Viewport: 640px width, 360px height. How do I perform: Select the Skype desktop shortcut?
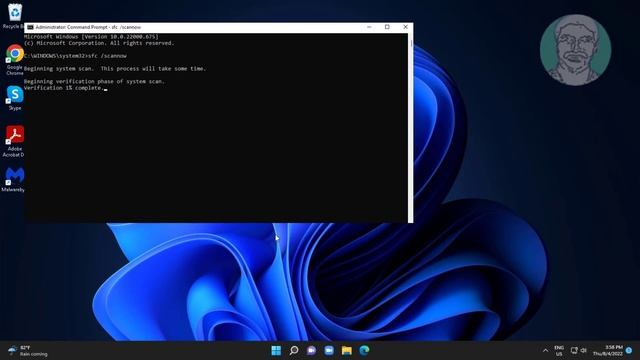pos(15,98)
